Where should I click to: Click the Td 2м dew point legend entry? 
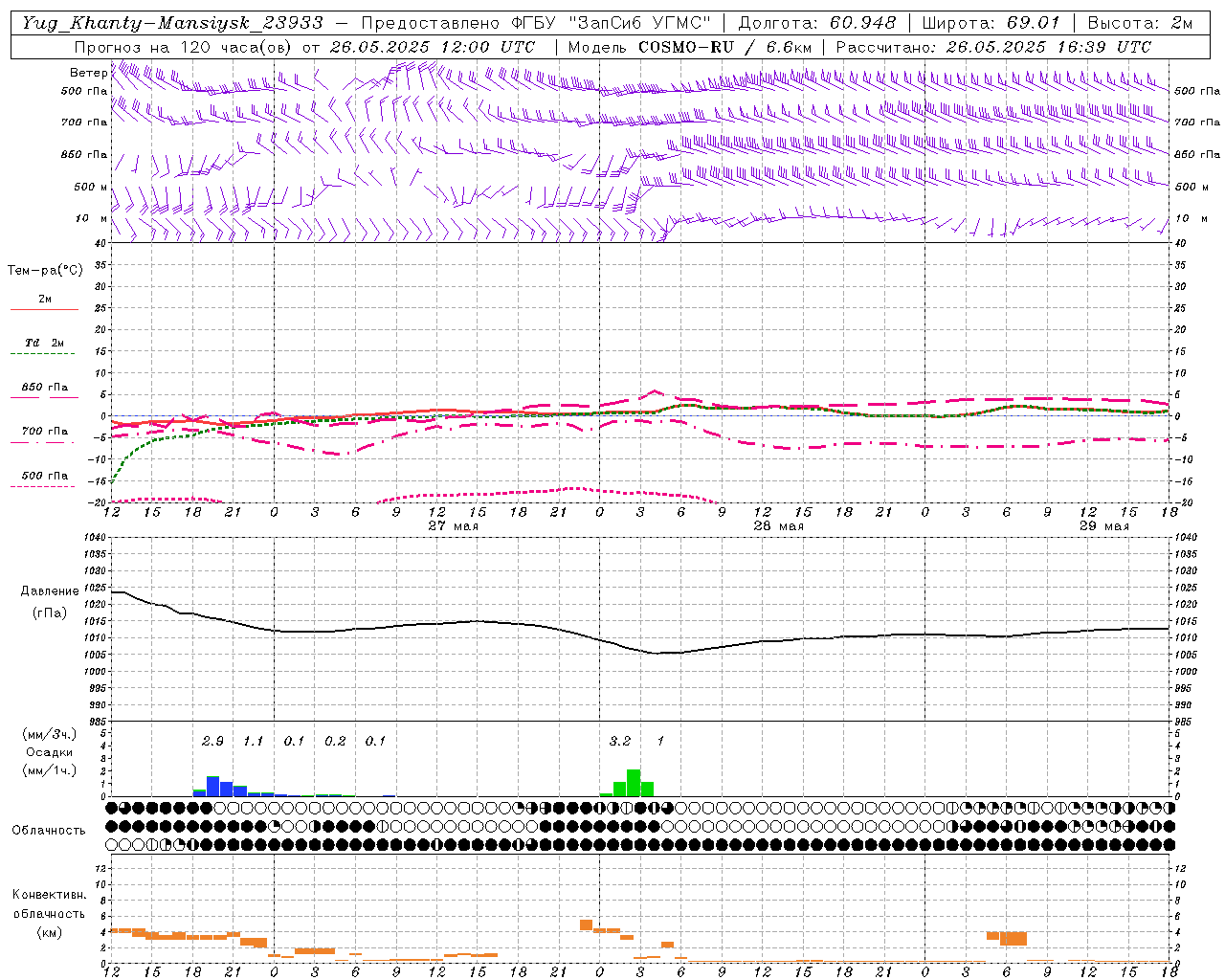(44, 346)
